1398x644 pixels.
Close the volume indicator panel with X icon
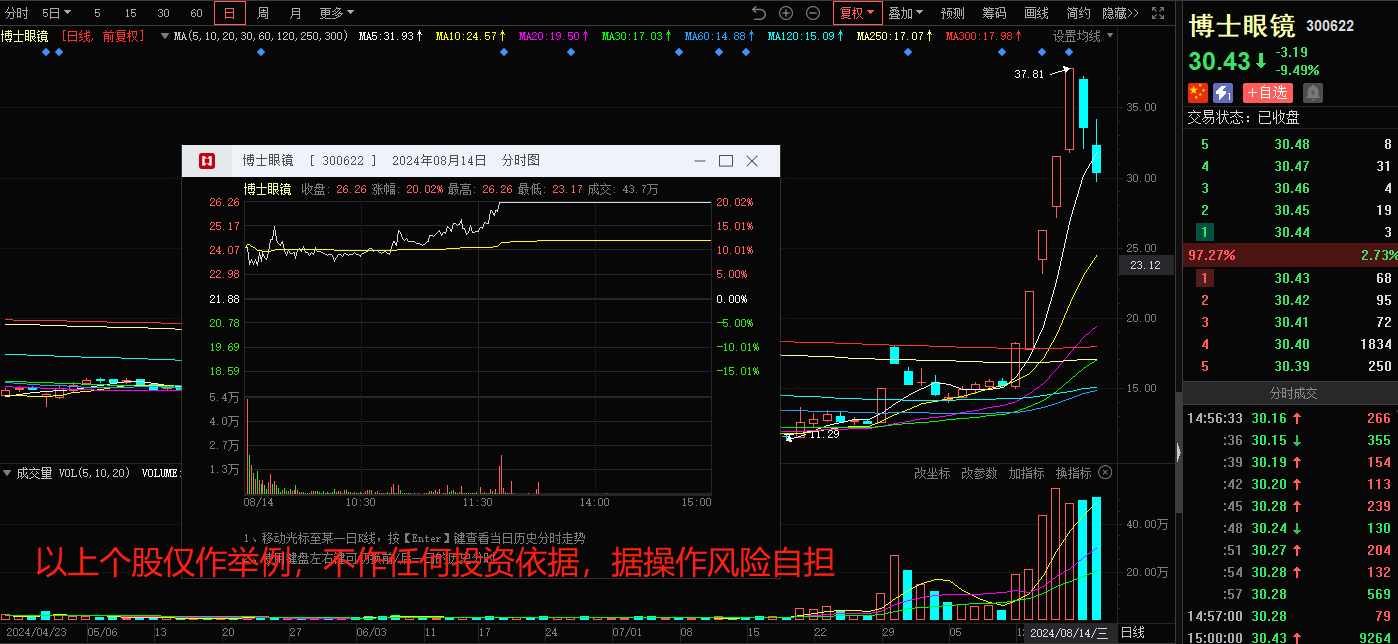[1105, 472]
